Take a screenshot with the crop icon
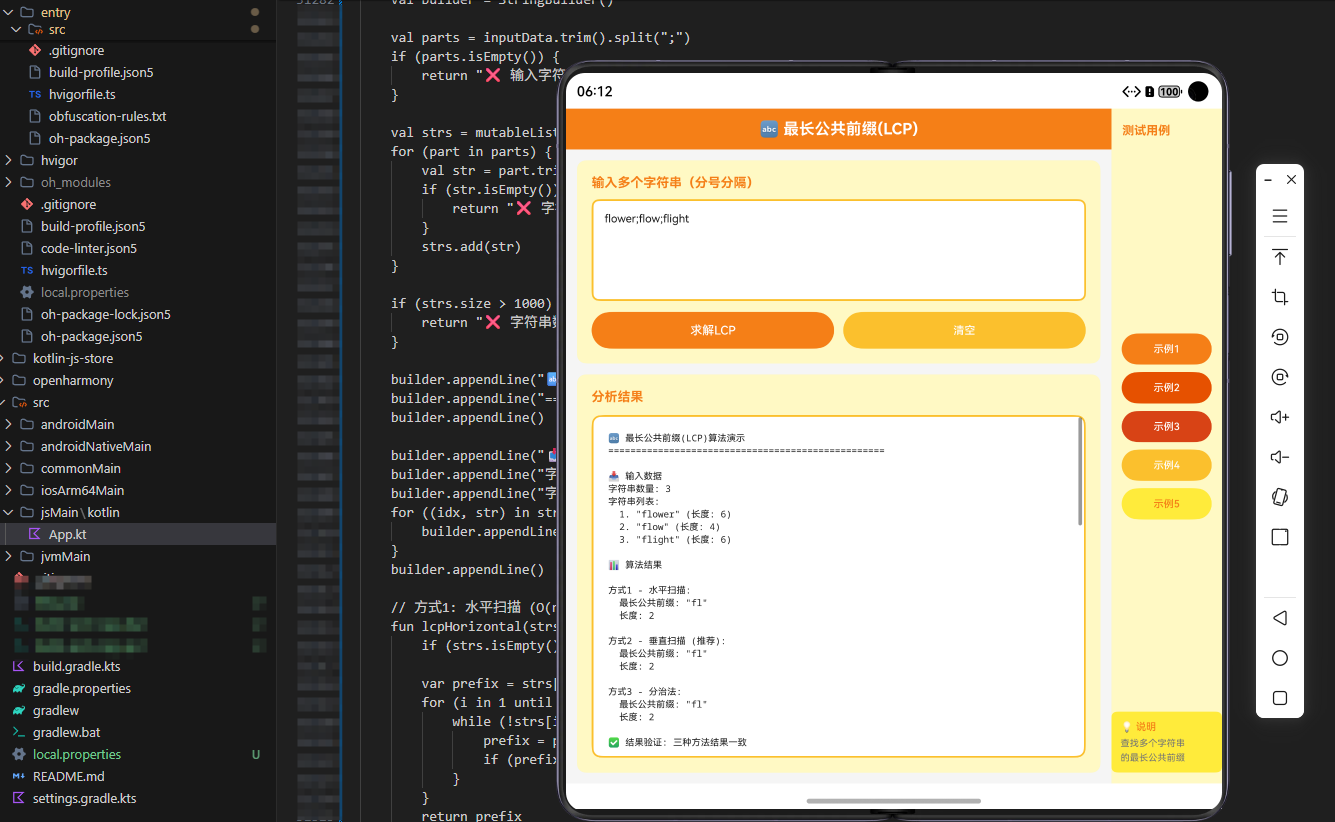 1279,297
